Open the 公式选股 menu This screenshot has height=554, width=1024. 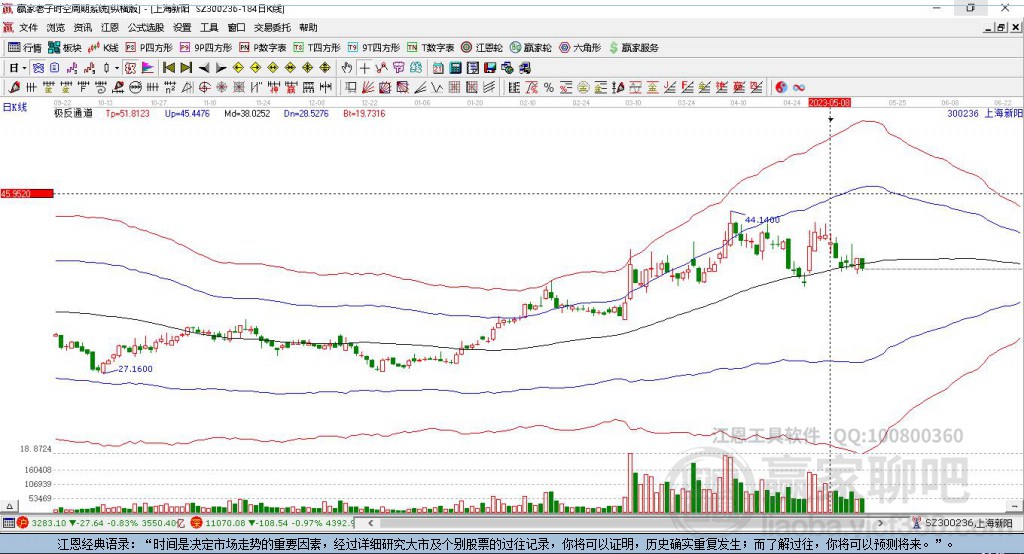click(145, 28)
